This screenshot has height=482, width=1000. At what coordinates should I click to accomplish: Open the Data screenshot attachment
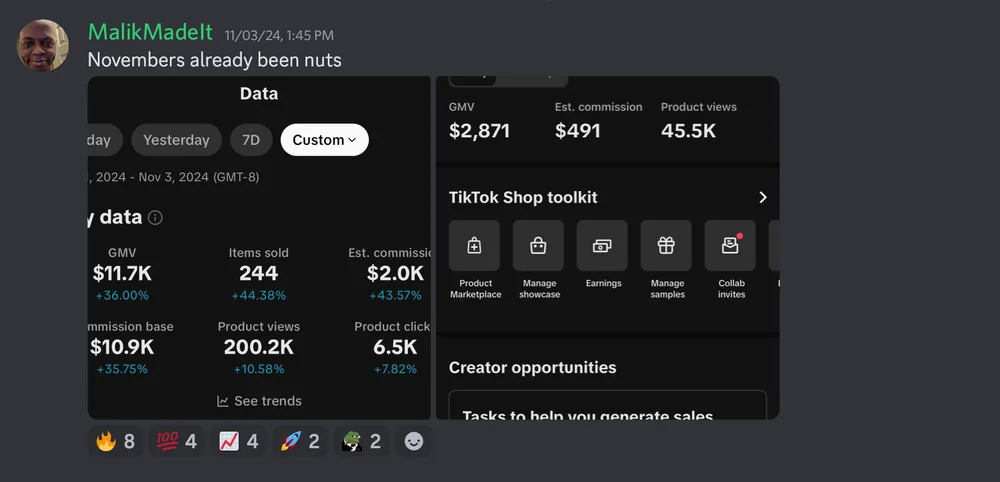259,247
